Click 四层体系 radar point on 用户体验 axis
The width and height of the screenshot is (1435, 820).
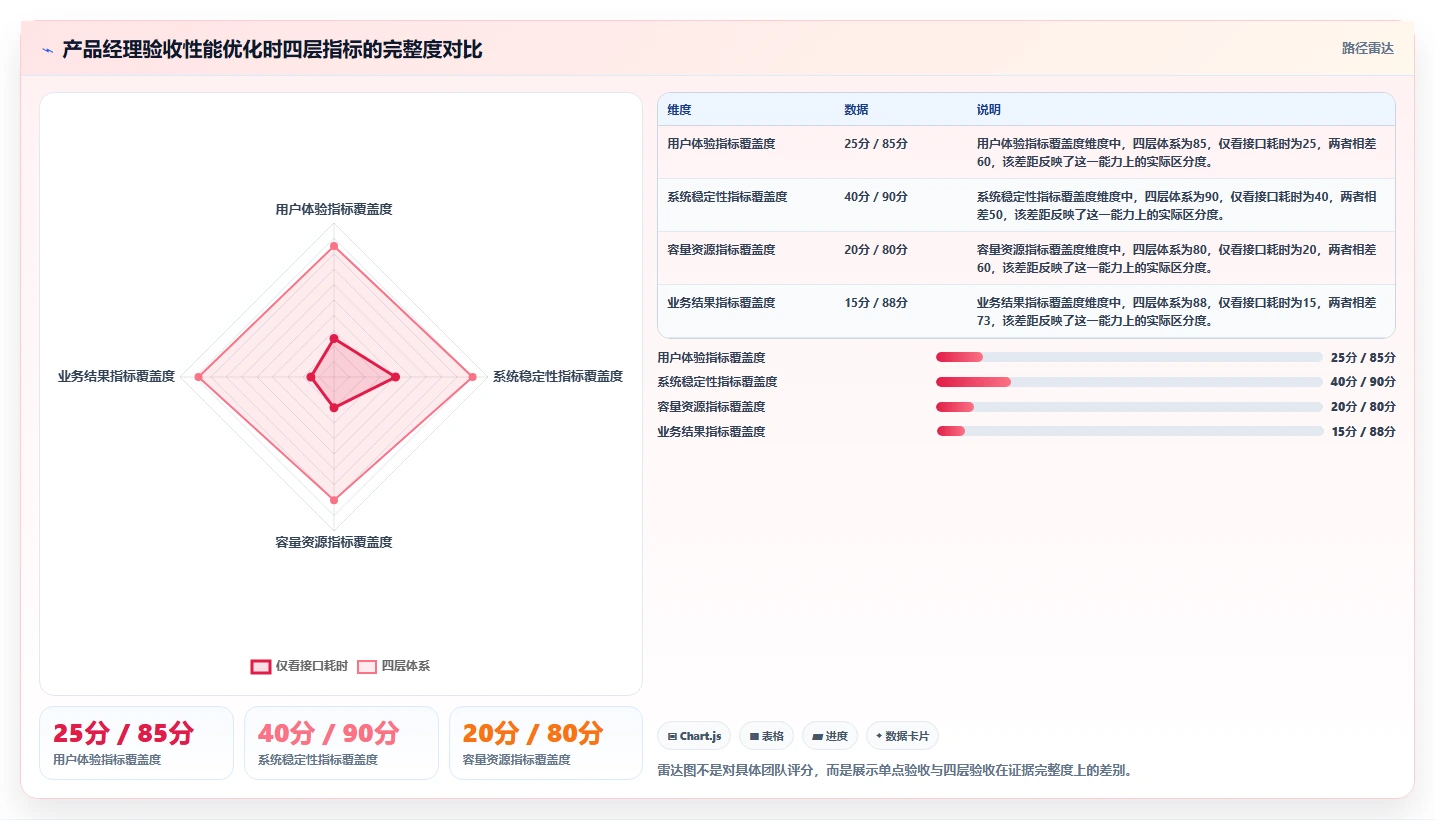pos(334,246)
